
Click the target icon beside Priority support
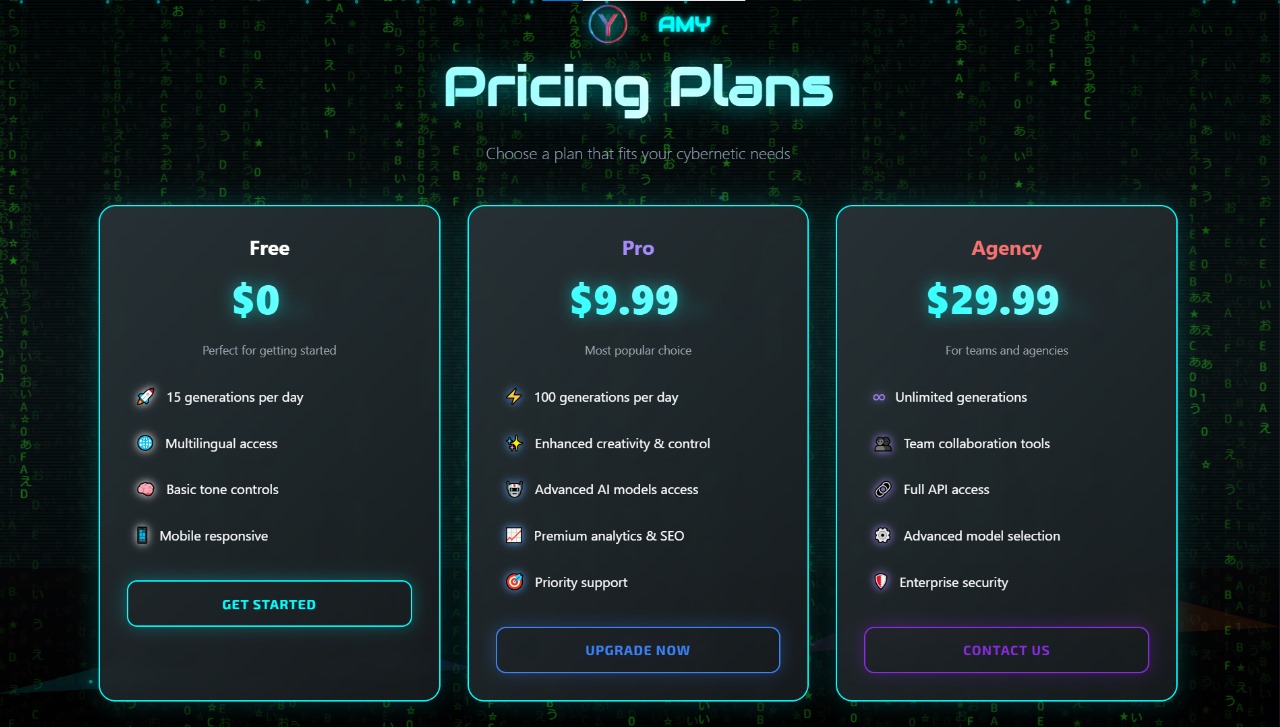pos(514,582)
